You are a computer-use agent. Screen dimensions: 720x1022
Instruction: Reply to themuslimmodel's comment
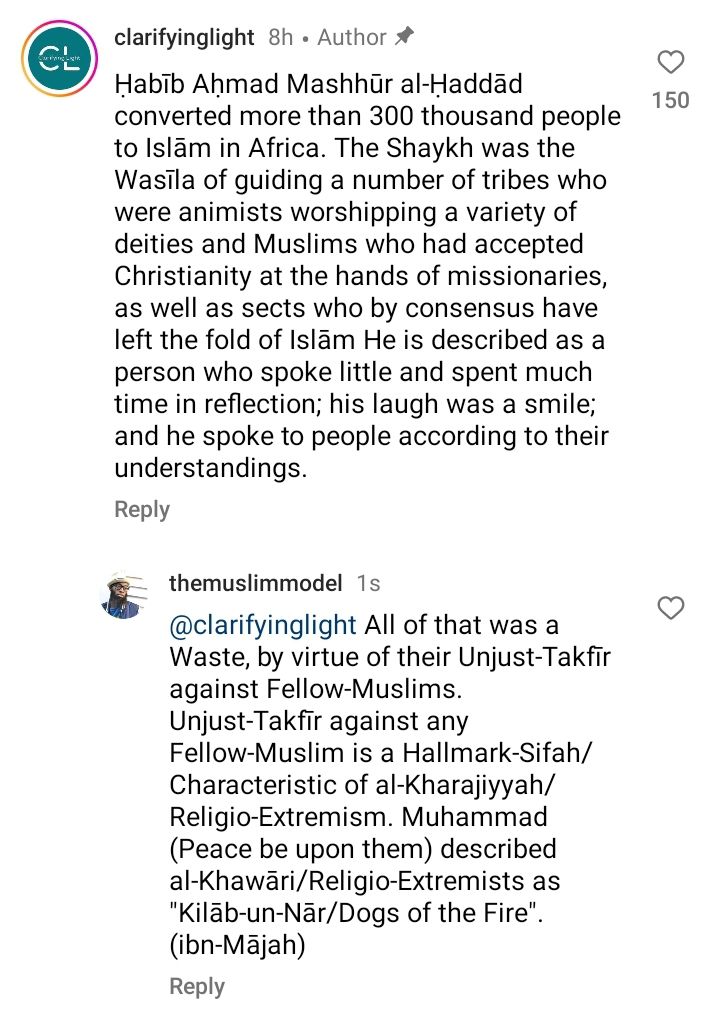coord(197,986)
